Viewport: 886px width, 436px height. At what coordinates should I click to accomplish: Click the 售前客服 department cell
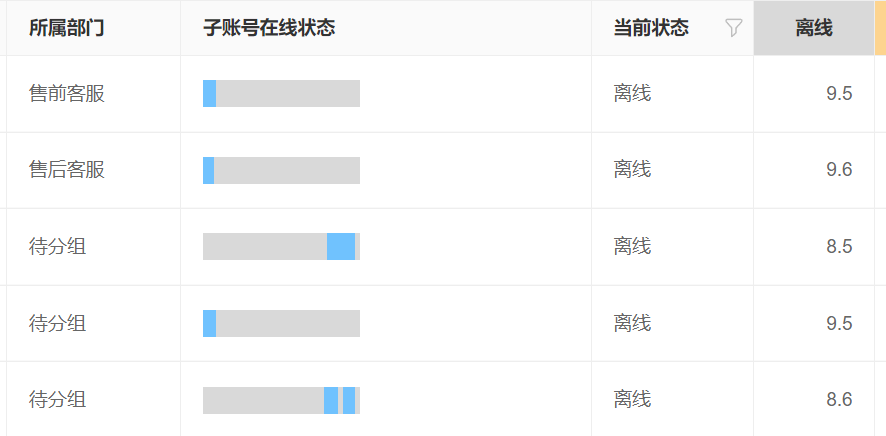coord(67,93)
